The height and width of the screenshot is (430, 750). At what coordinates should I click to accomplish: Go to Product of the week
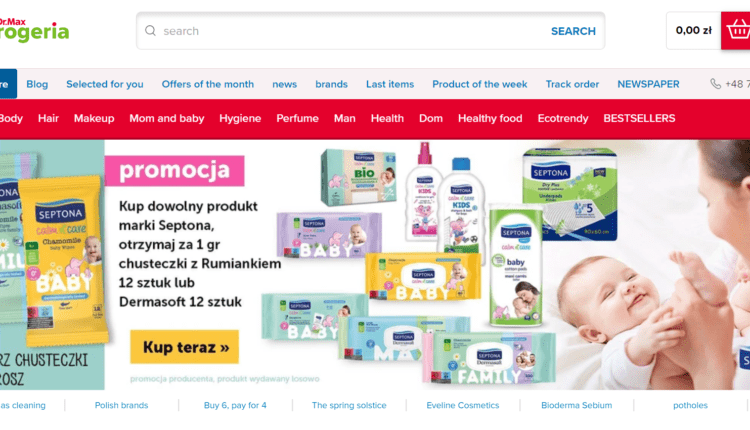(x=479, y=84)
